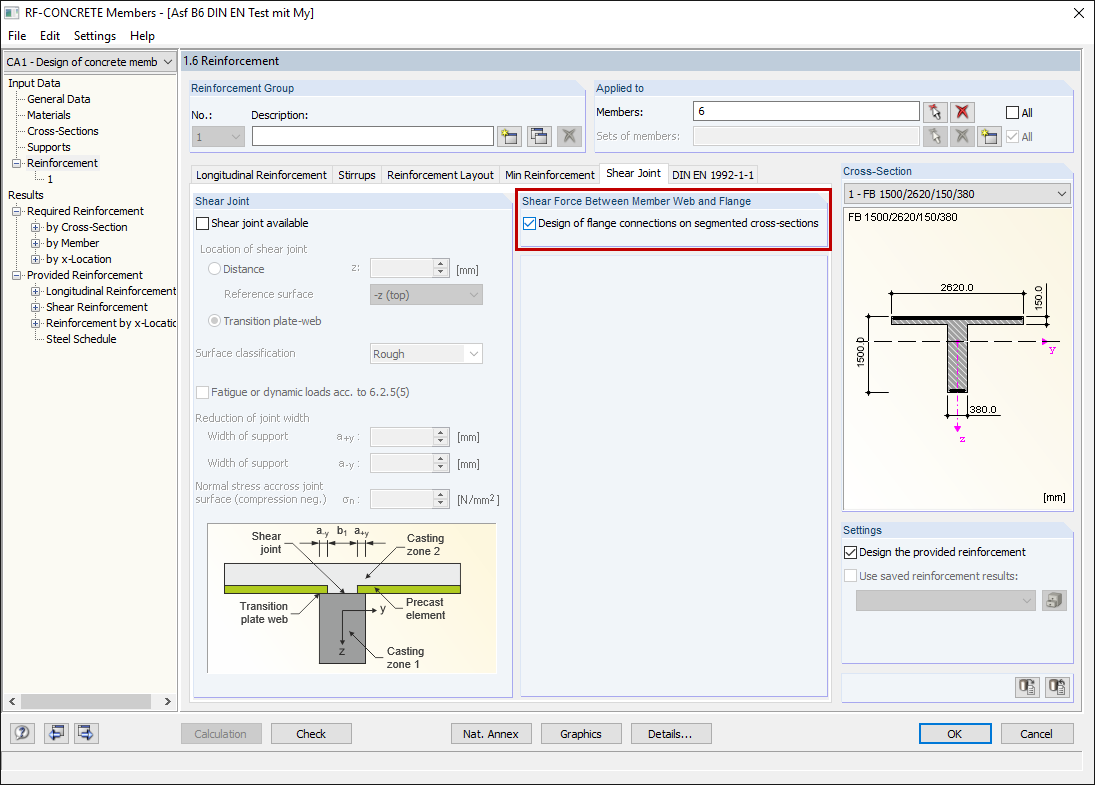Click help question mark icon at bottom left
The width and height of the screenshot is (1095, 785).
tap(22, 733)
